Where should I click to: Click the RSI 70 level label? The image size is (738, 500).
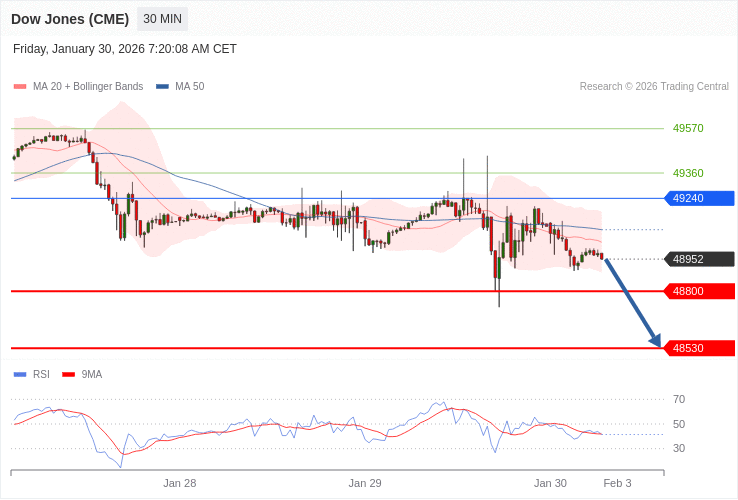[x=679, y=400]
